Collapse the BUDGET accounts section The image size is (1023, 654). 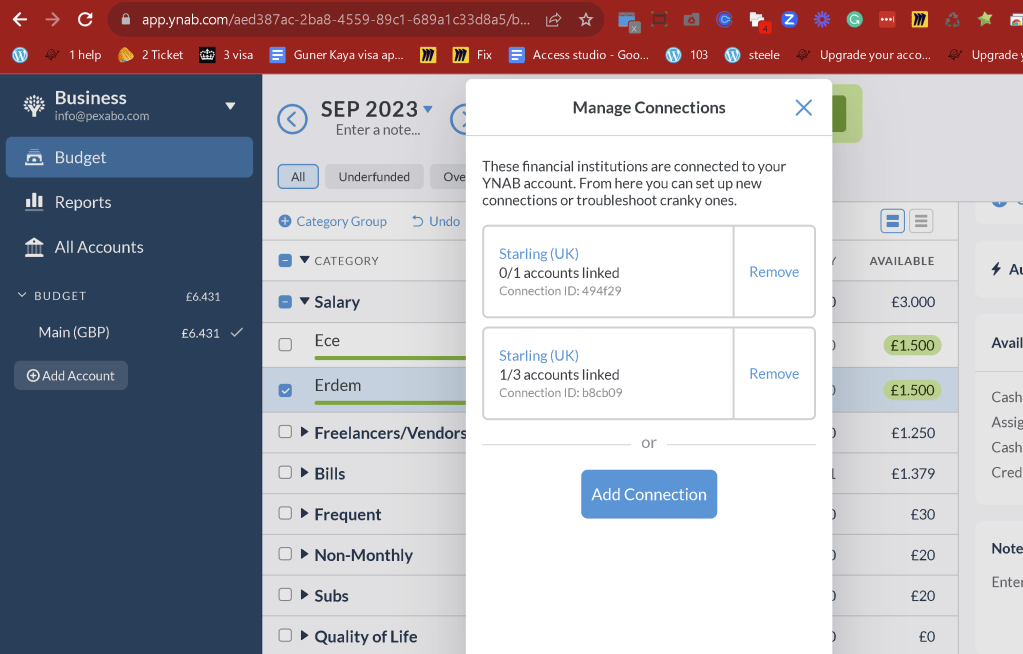tap(22, 295)
